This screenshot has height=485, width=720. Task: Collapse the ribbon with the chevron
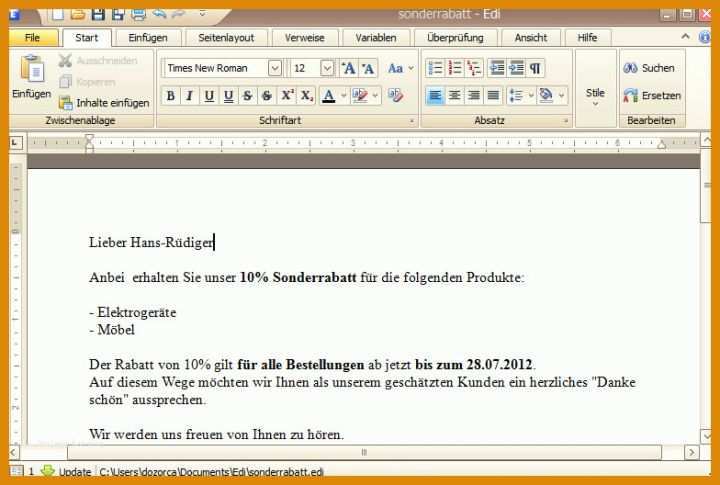pos(686,36)
